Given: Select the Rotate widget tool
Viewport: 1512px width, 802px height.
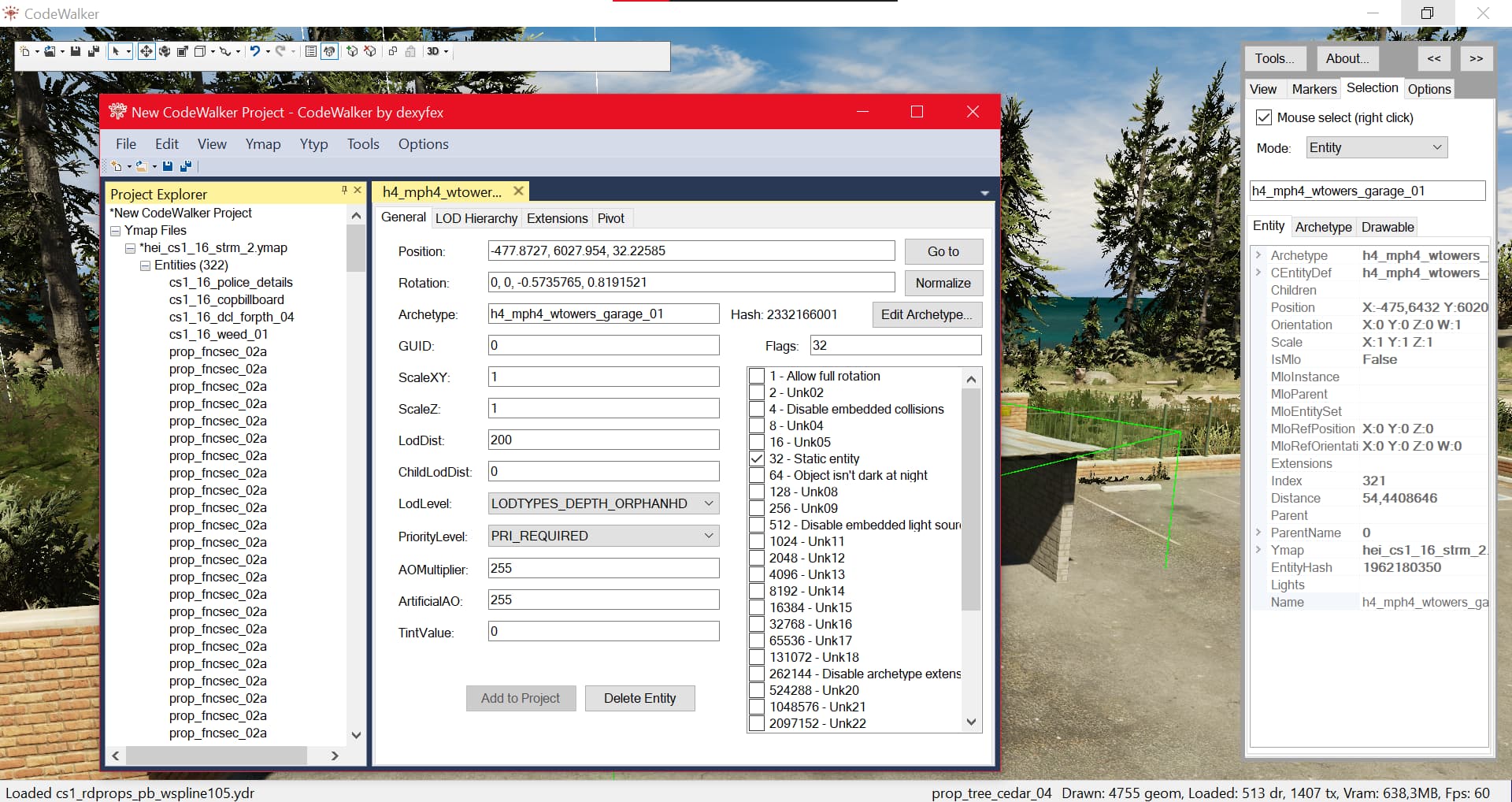Looking at the screenshot, I should point(165,52).
